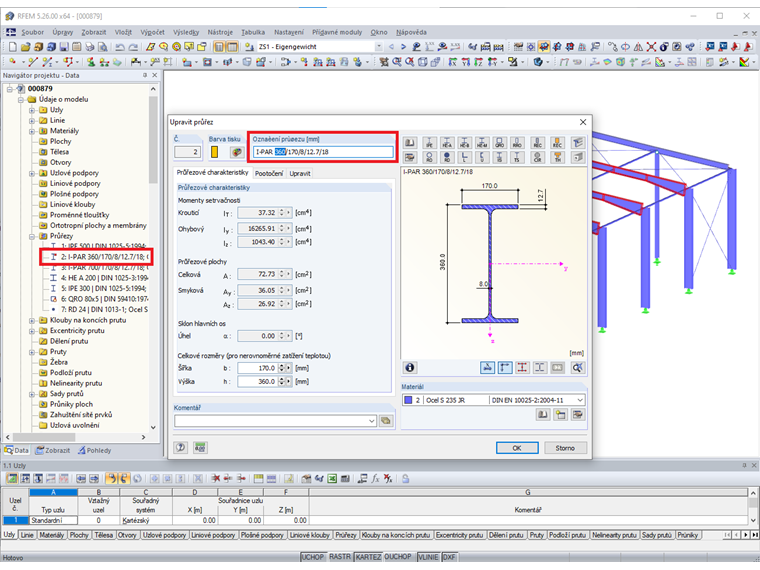Toggle RASTR grid in status bar

[x=340, y=557]
